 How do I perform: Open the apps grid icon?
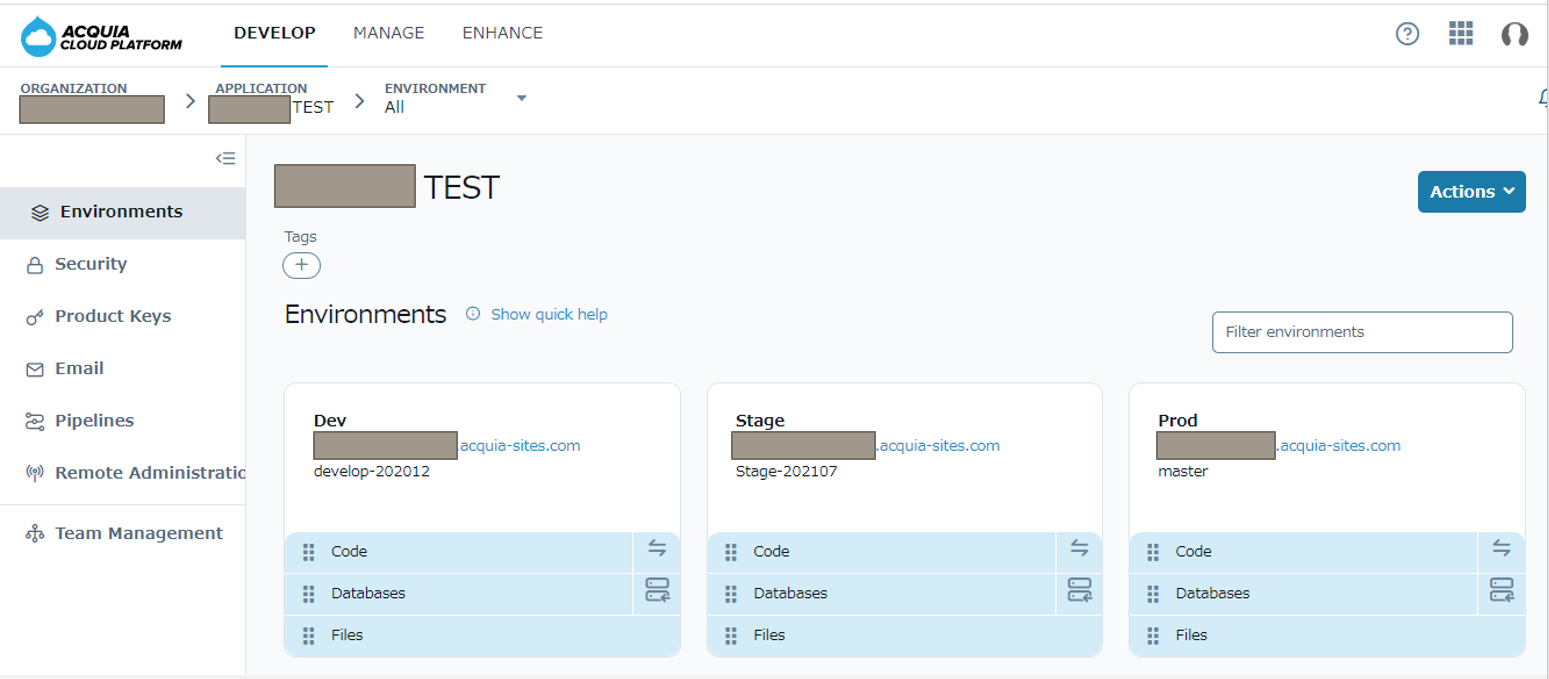pos(1461,33)
